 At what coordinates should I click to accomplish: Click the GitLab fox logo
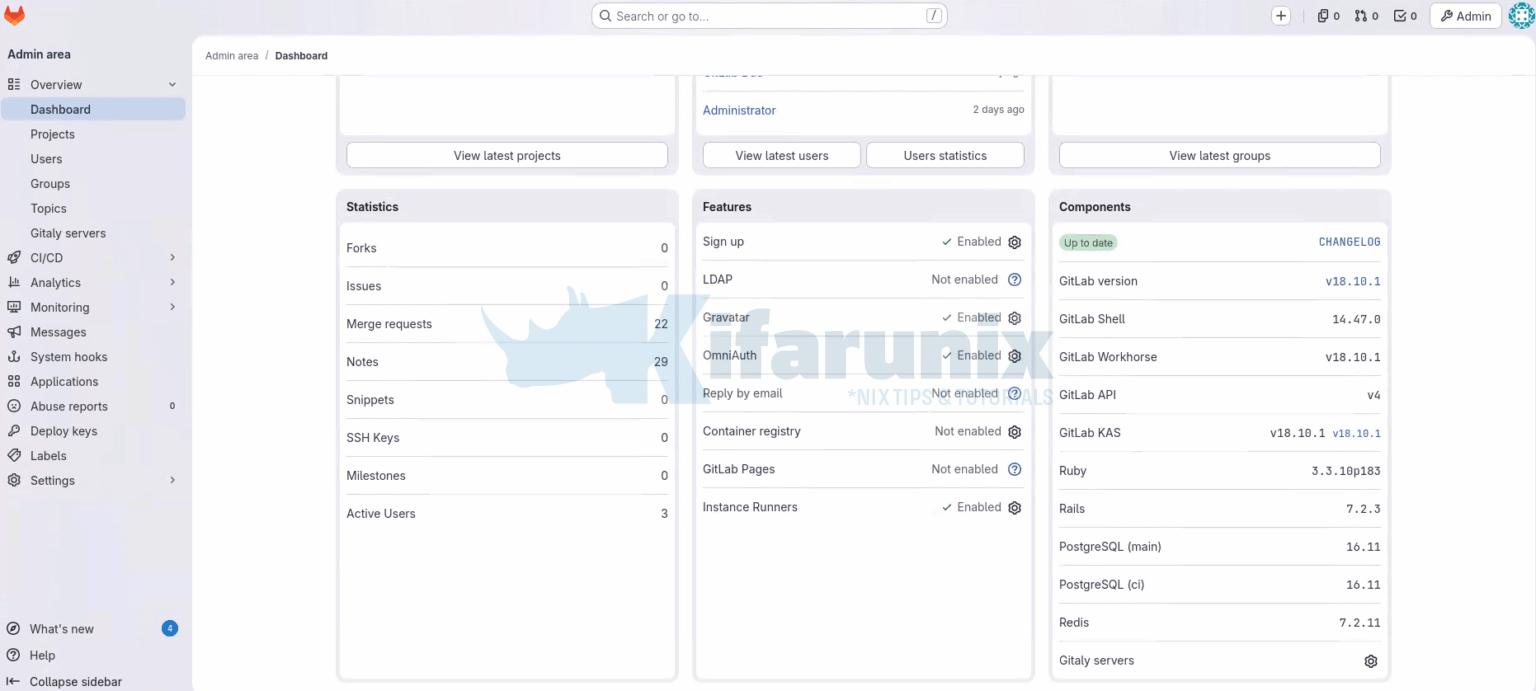click(15, 16)
